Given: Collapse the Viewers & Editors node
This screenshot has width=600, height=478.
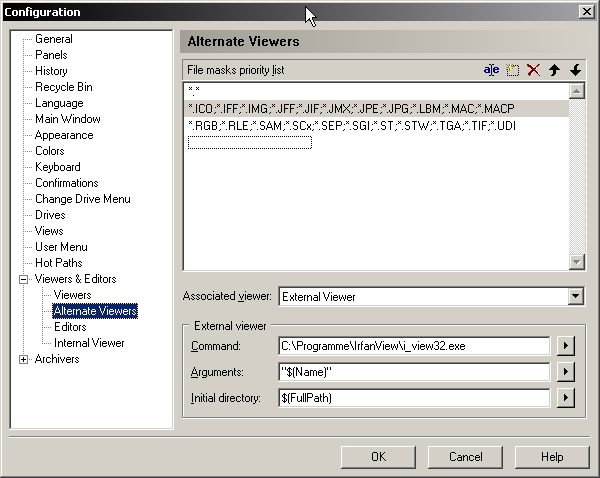Looking at the screenshot, I should 23,279.
